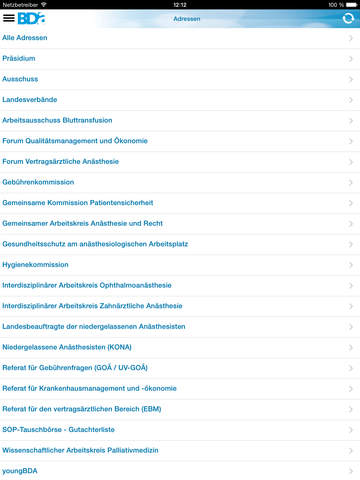This screenshot has width=360, height=480.
Task: Open Forum Vertragsärztliche Anästhesie
Action: (180, 162)
